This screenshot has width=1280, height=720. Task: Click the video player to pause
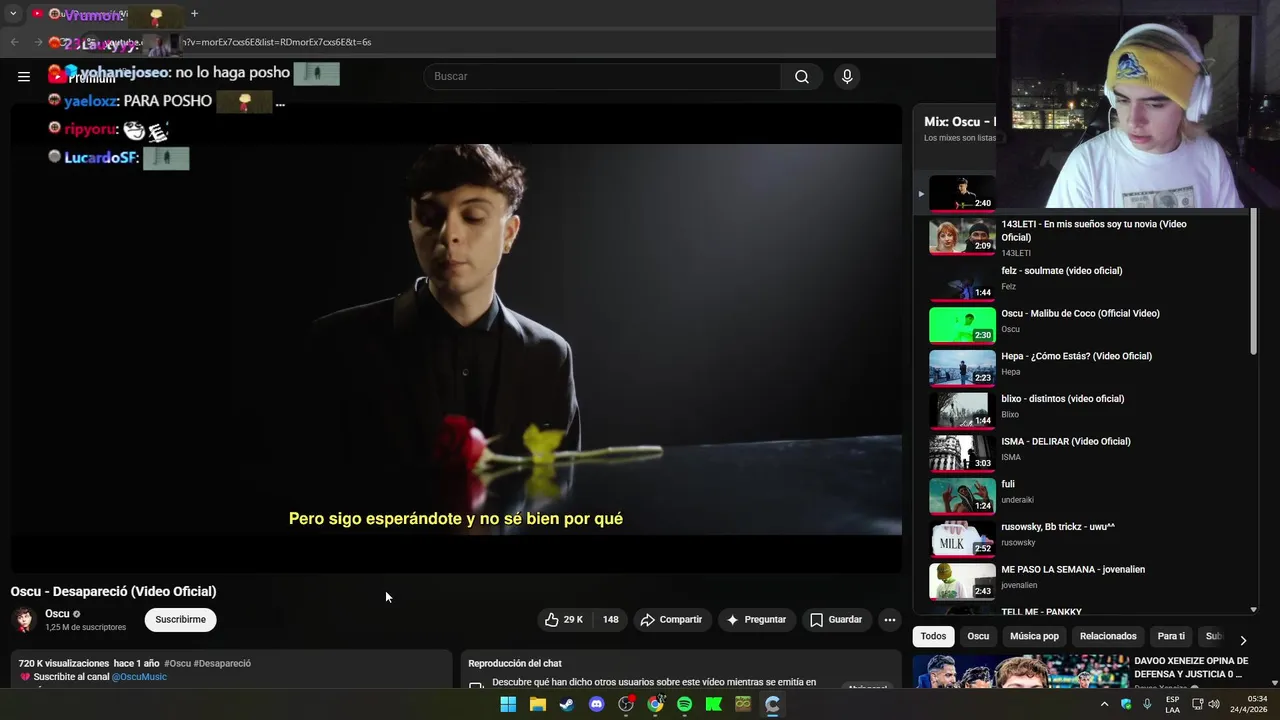[456, 340]
